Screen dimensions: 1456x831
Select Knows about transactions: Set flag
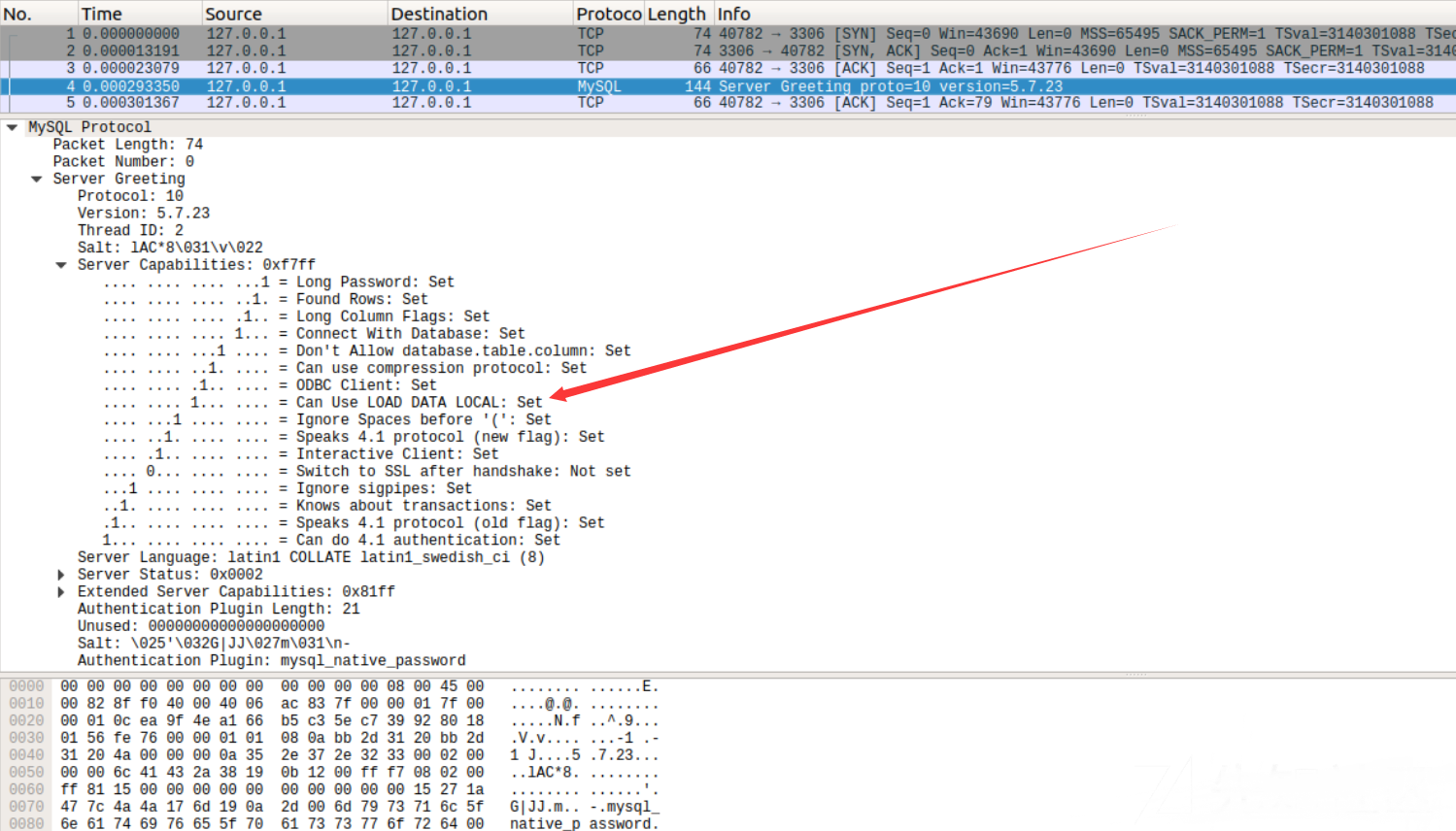[327, 506]
